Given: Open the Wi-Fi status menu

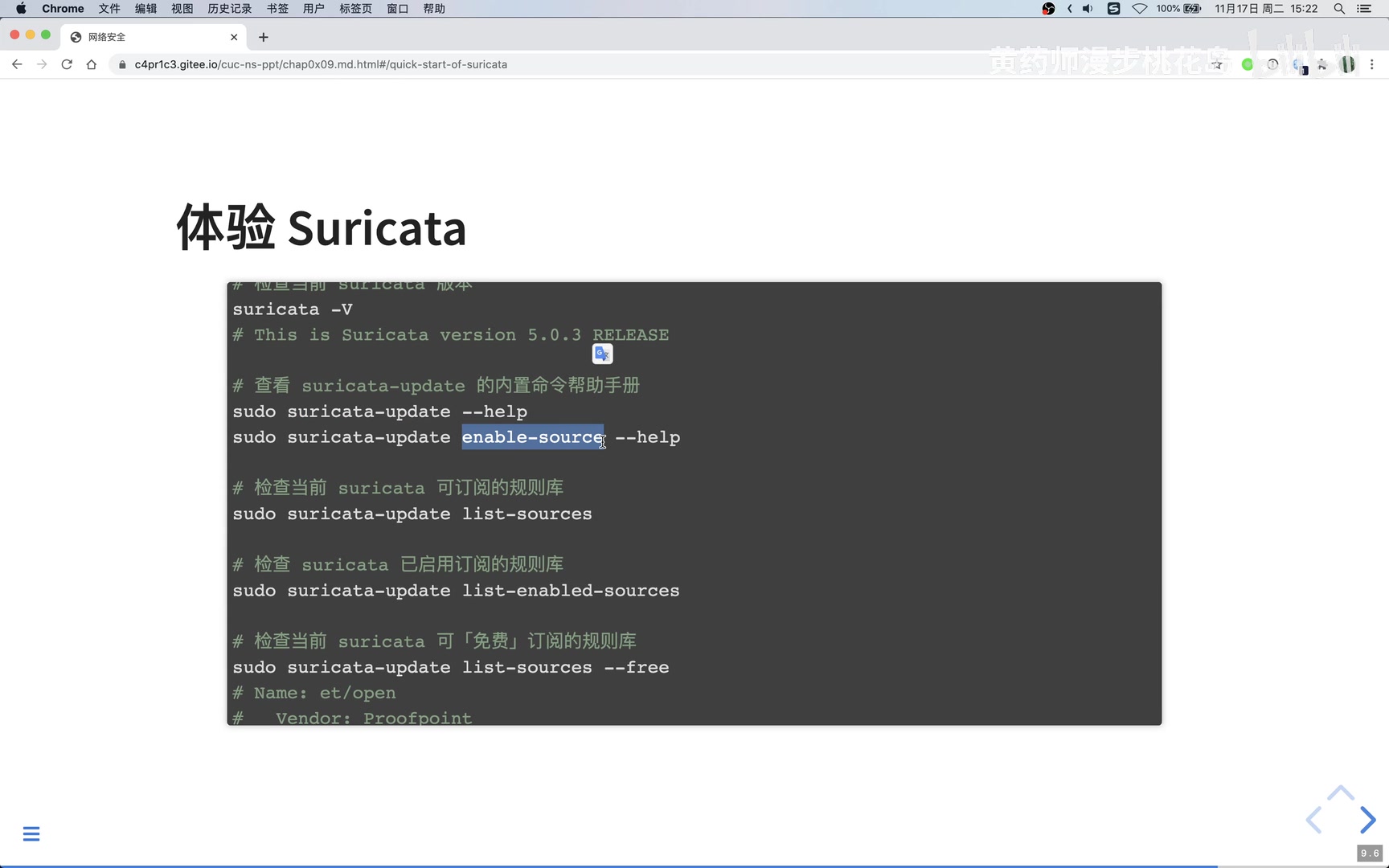Looking at the screenshot, I should point(1140,9).
